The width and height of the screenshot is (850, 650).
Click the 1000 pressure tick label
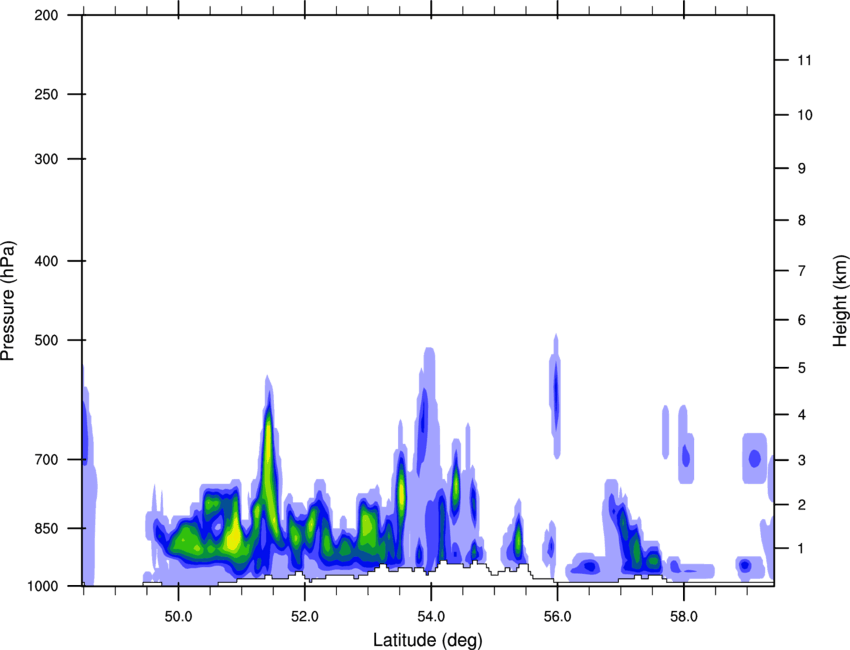[42, 586]
